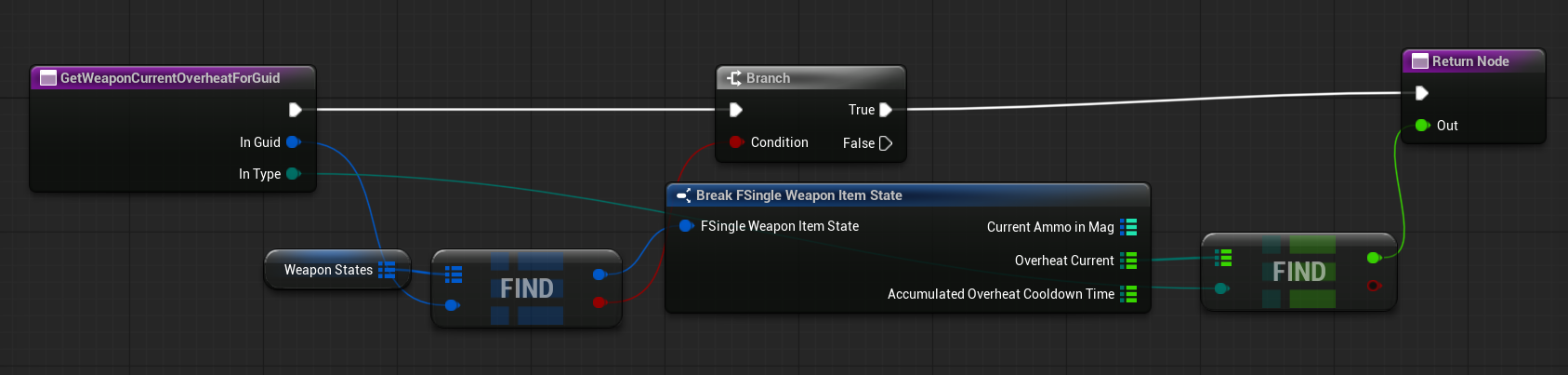Click the Branch True execution pin
Image resolution: width=1568 pixels, height=375 pixels.
click(x=886, y=110)
